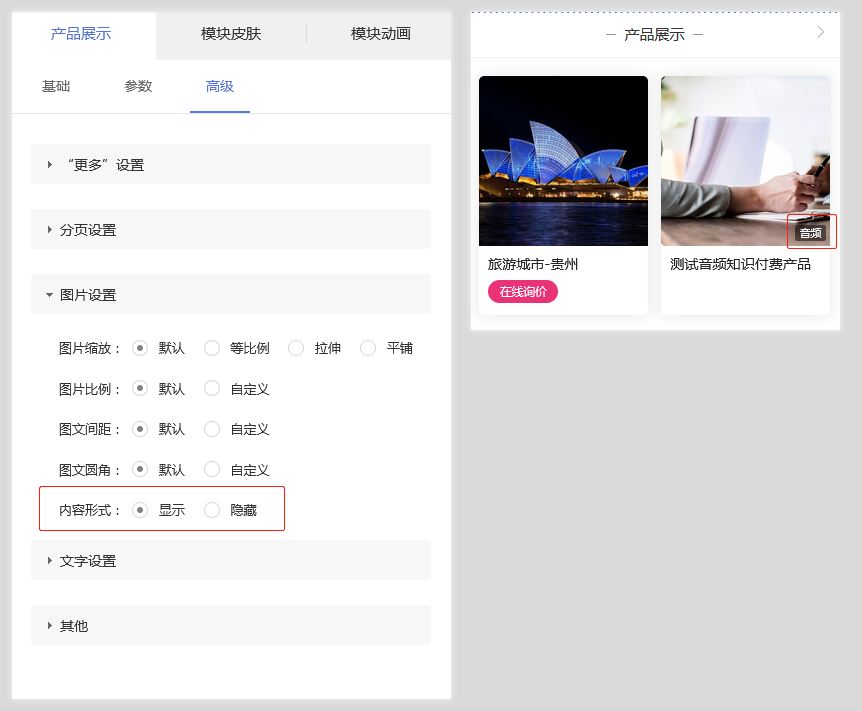Click the 图文间距 label

(90, 429)
